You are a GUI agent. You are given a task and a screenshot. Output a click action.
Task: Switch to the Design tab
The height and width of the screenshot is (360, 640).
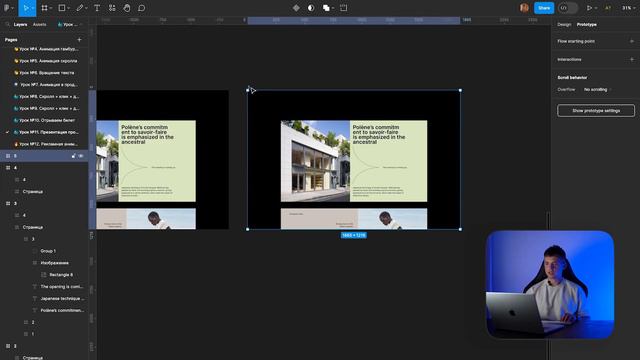point(564,24)
